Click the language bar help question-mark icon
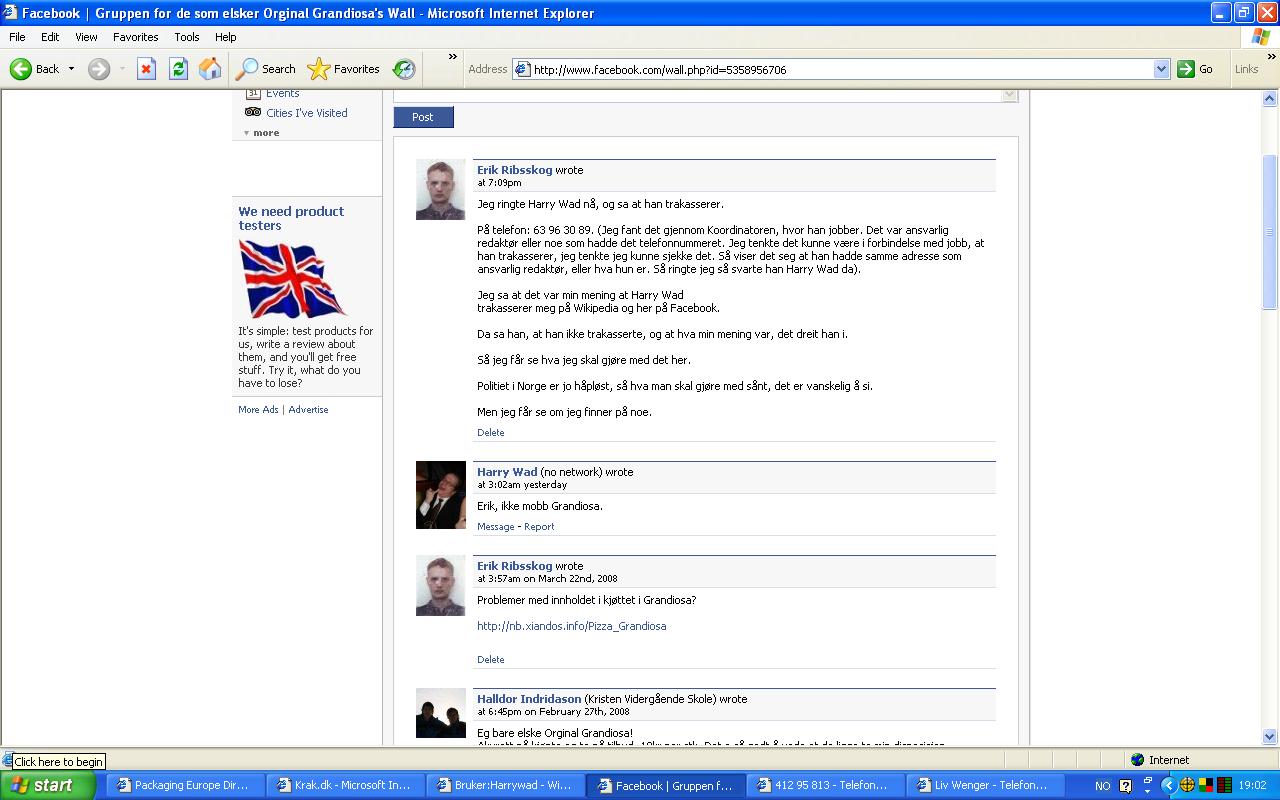 (1125, 786)
